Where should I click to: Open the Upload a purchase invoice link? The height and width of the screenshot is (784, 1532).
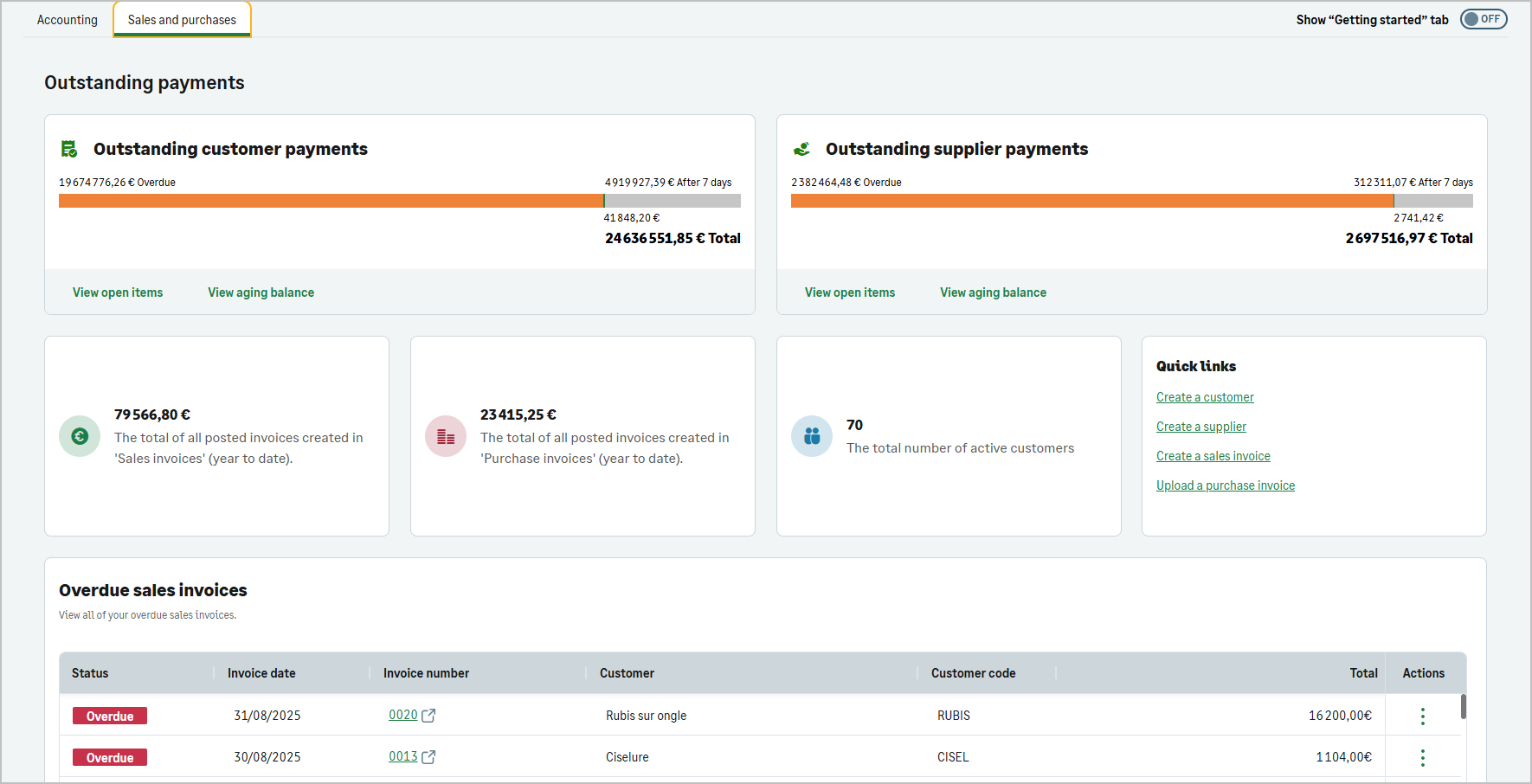click(1225, 485)
